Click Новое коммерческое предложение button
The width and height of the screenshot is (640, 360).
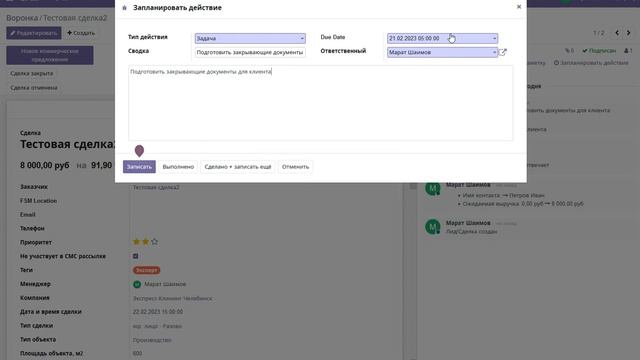click(50, 55)
